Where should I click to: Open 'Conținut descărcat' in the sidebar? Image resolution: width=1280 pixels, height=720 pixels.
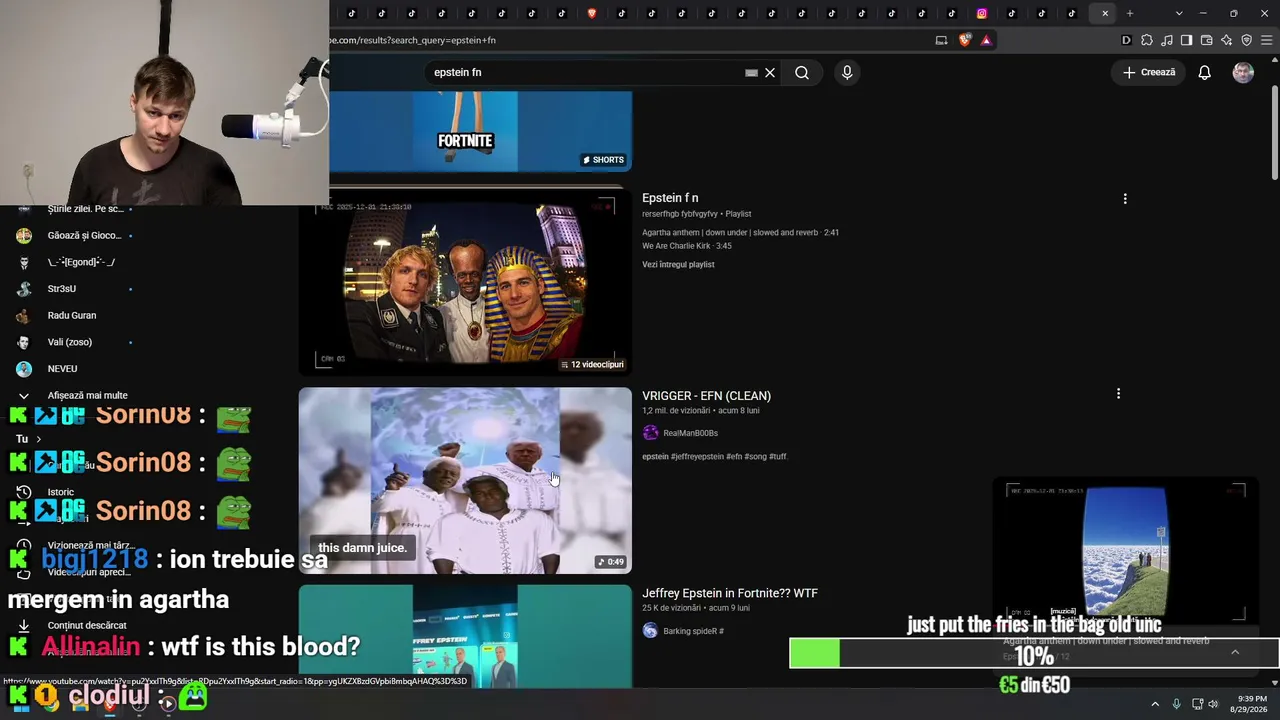click(x=87, y=625)
